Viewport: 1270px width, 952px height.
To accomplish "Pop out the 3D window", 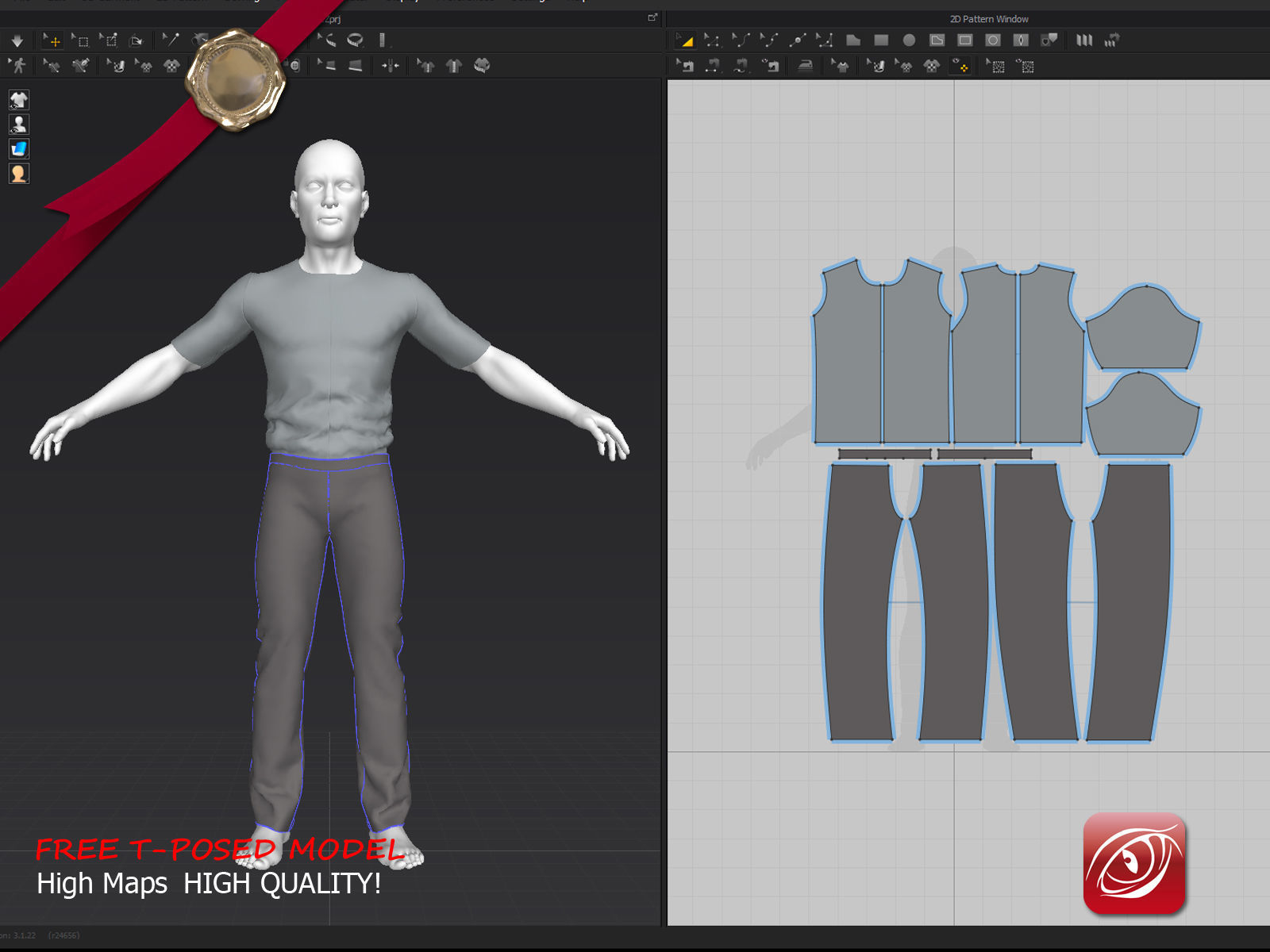I will click(x=652, y=17).
